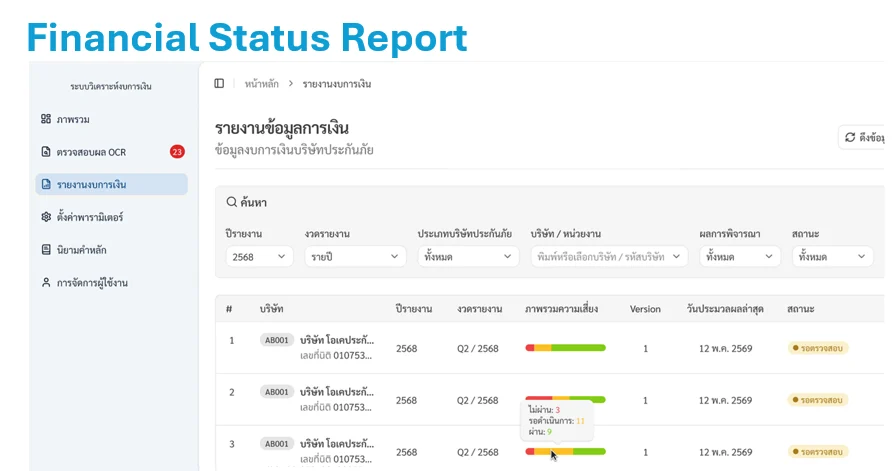
Task: Click the การจัดการผู้ใช้งาน user icon
Action: (x=46, y=282)
